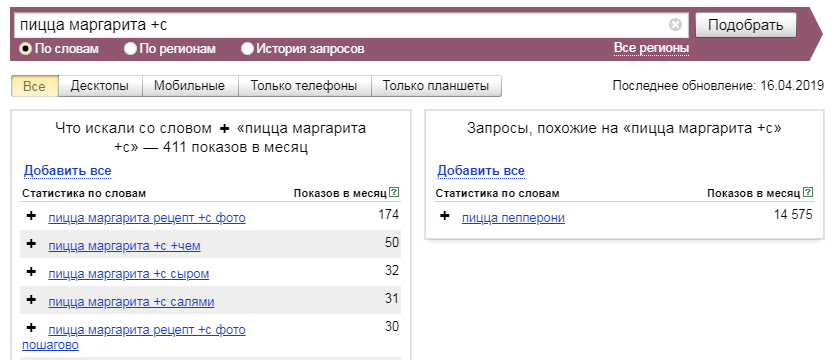Switch to the 'Только телефоны' tab
Viewport: 834px width, 360px height.
[x=304, y=86]
